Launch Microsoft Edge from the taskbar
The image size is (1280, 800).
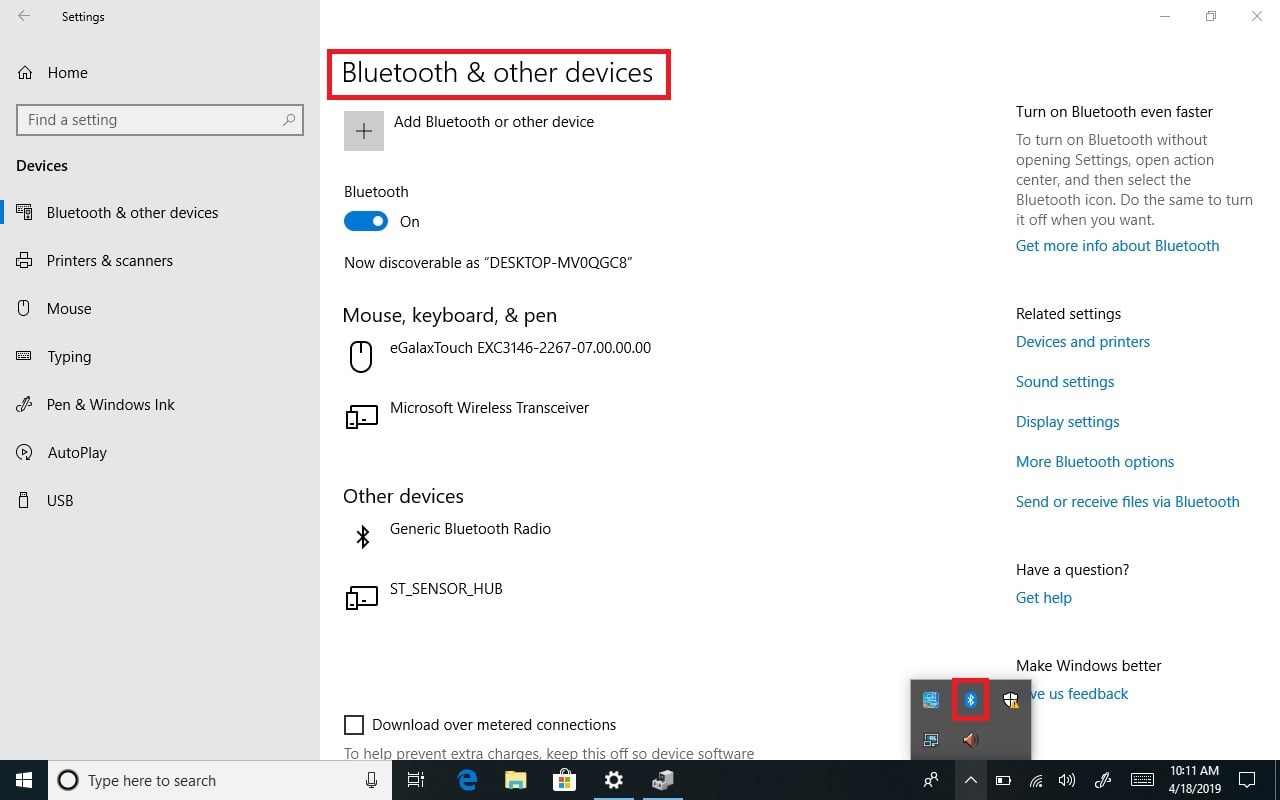pyautogui.click(x=466, y=780)
